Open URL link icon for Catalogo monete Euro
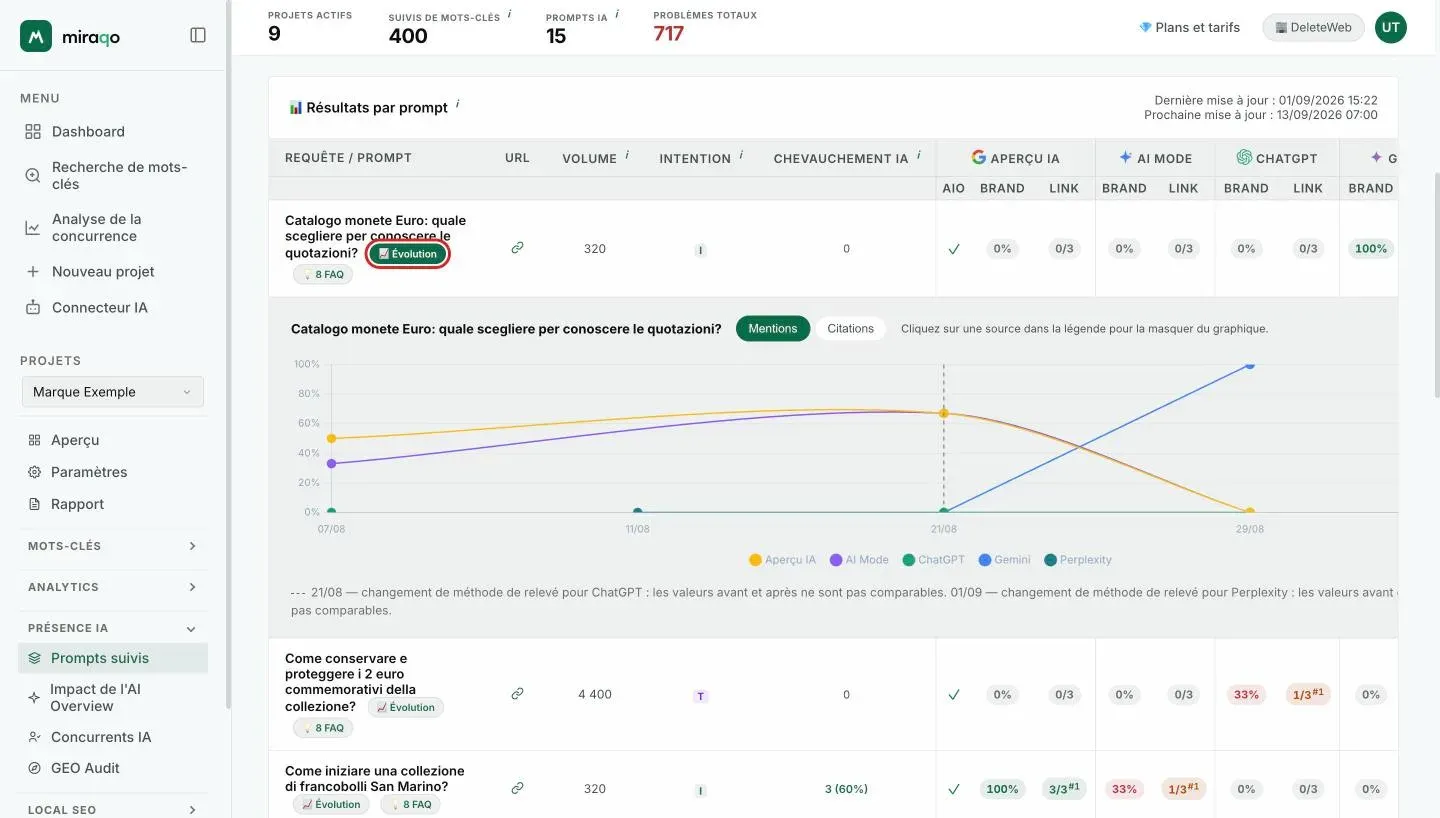The image size is (1440, 818). pyautogui.click(x=517, y=248)
